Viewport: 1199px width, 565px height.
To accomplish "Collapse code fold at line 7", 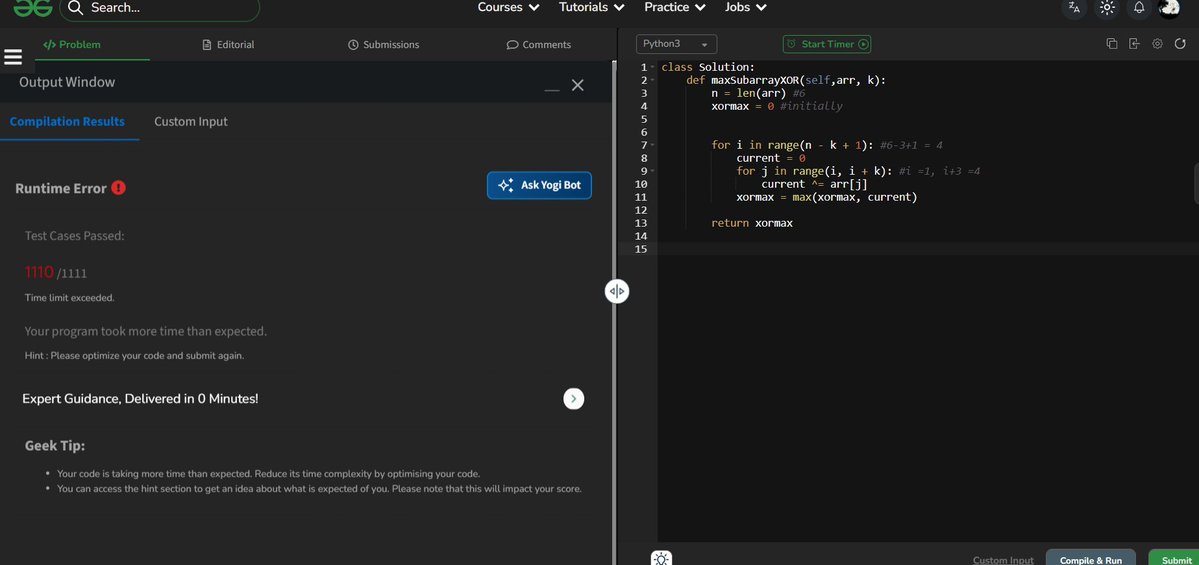I will (x=652, y=145).
